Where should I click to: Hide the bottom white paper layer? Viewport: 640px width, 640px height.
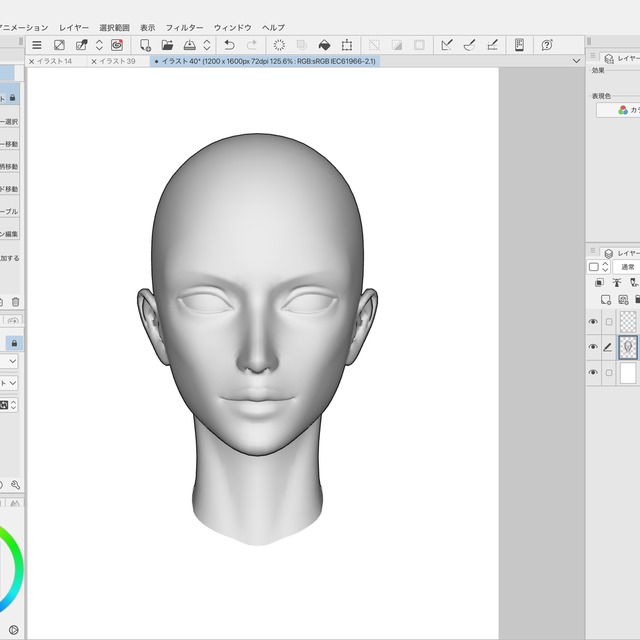(x=593, y=372)
